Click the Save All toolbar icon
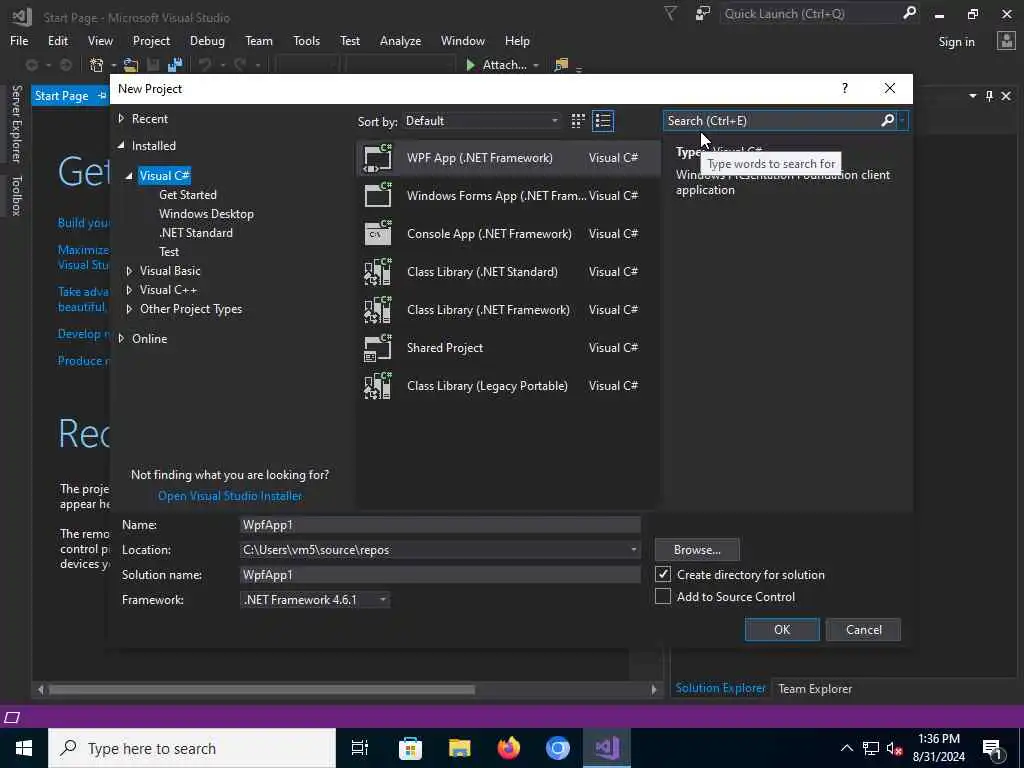 pos(174,65)
